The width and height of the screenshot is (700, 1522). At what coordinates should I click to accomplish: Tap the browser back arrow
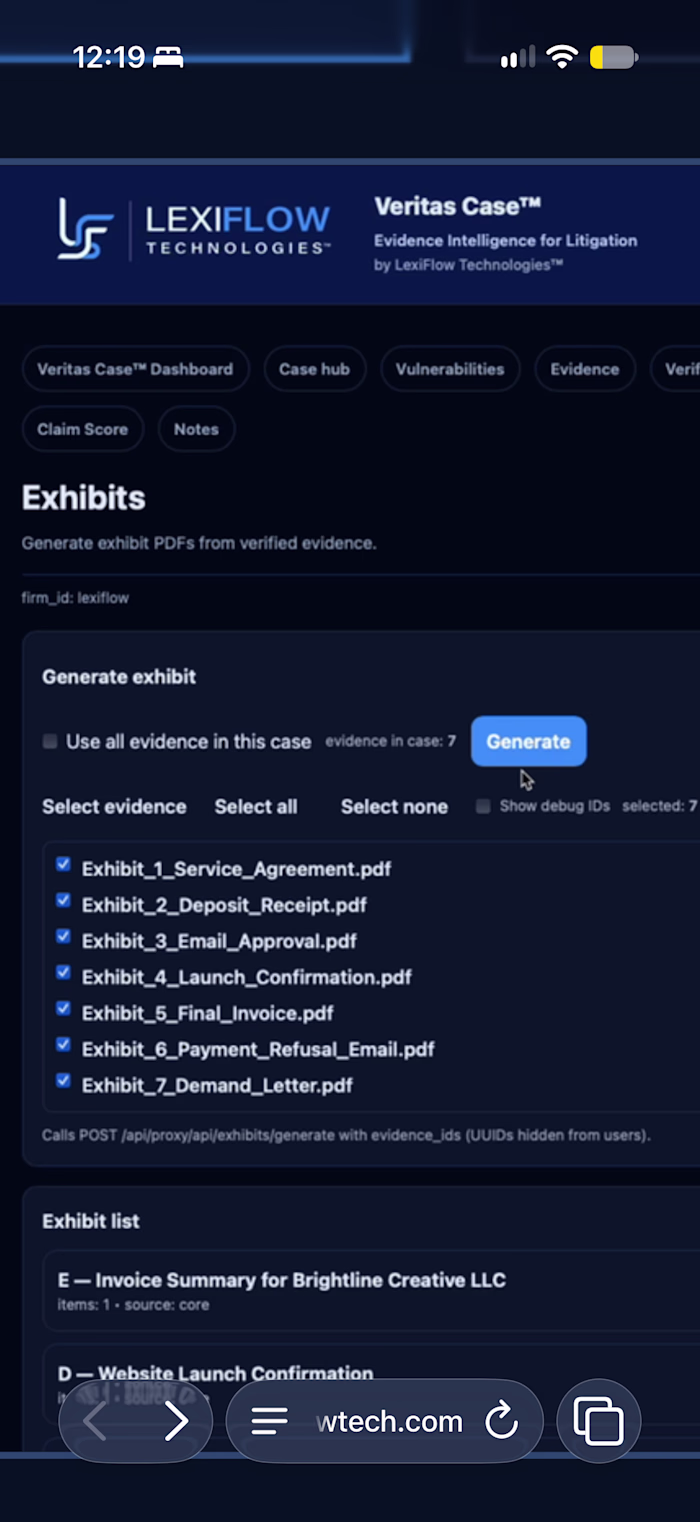click(95, 1420)
